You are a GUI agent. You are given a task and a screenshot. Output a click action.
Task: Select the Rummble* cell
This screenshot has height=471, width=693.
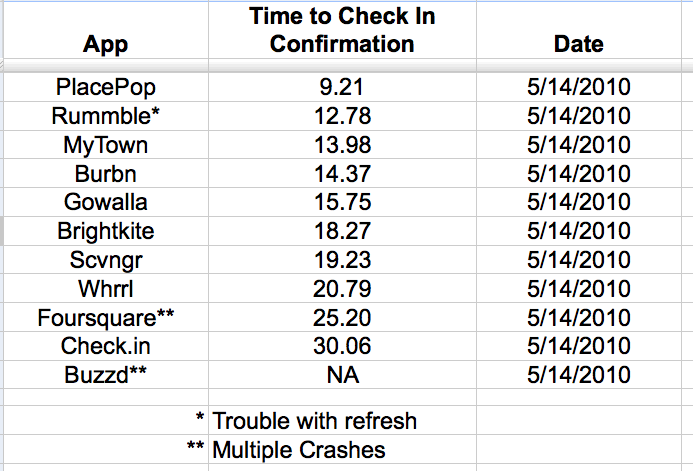point(106,116)
